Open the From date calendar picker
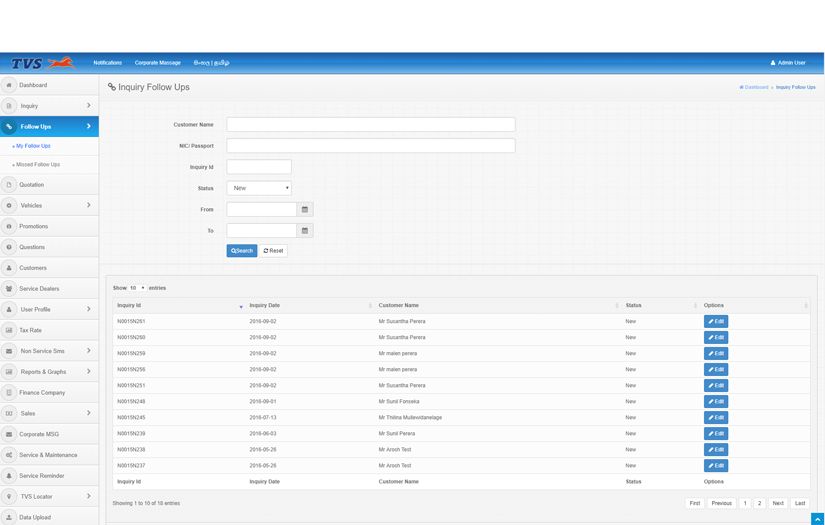 tap(305, 209)
